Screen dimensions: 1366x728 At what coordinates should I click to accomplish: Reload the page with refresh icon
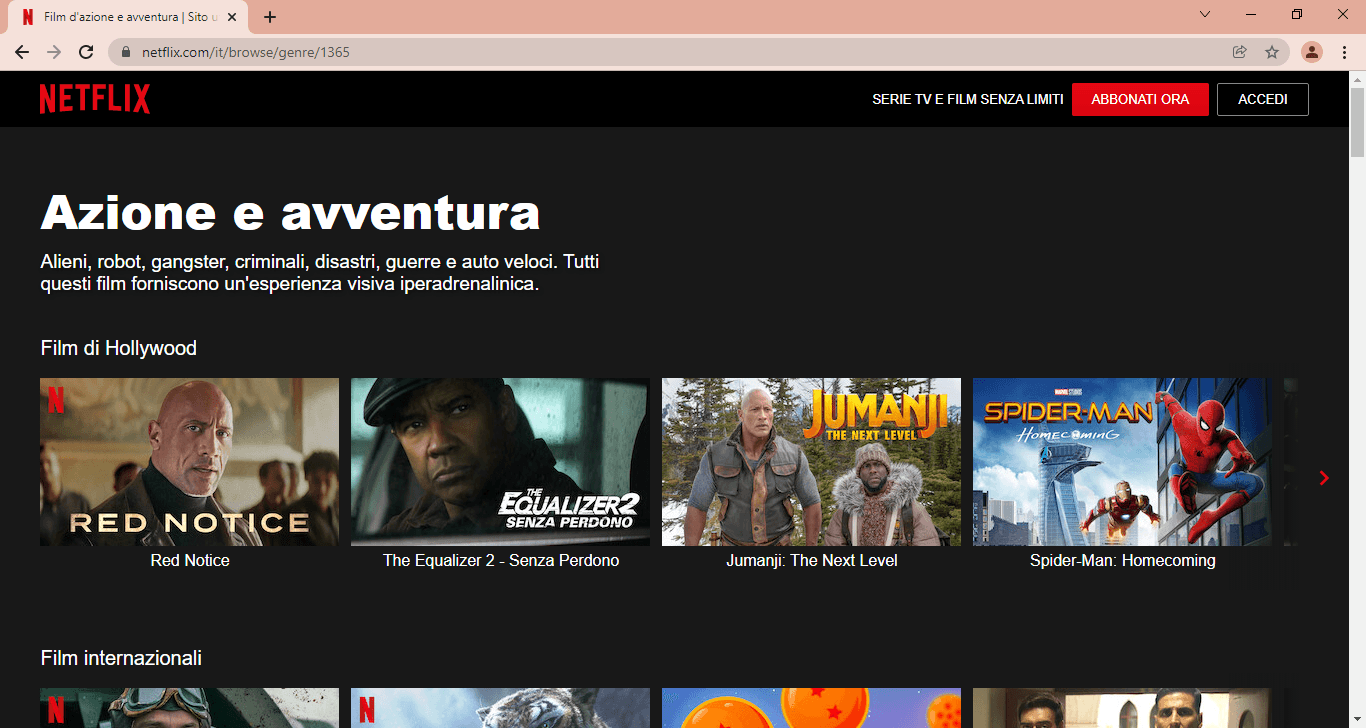tap(86, 52)
